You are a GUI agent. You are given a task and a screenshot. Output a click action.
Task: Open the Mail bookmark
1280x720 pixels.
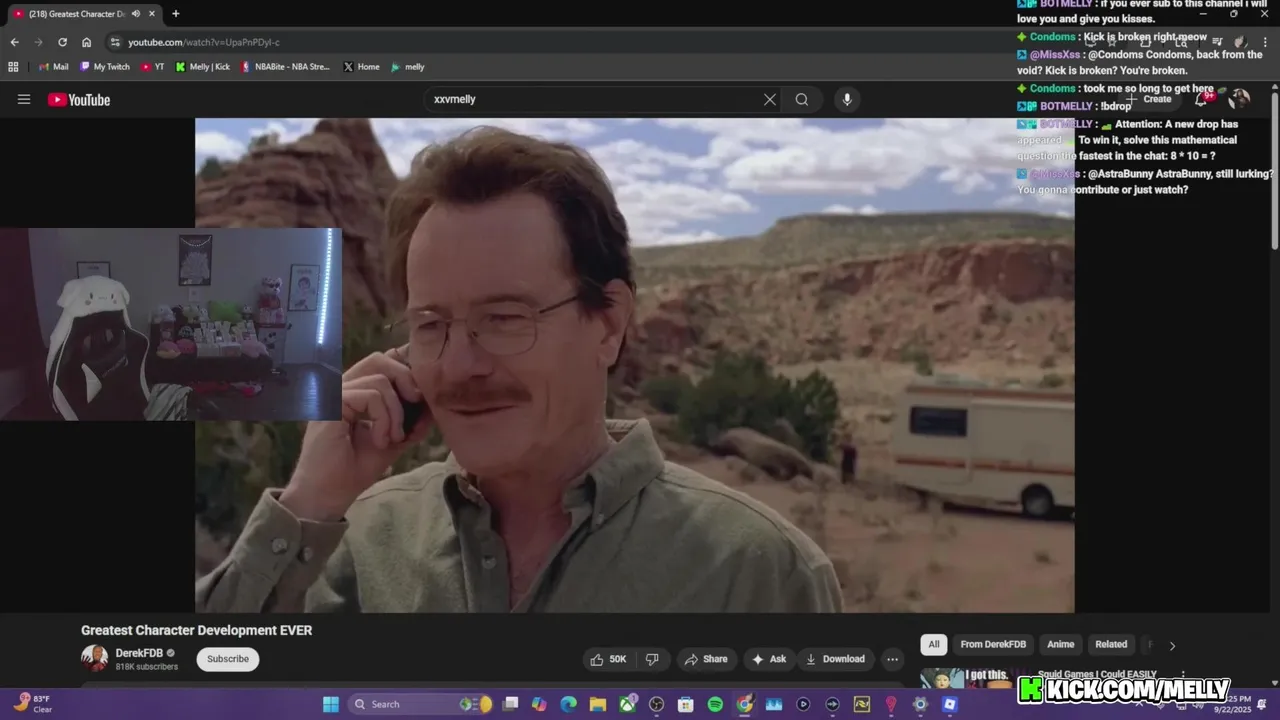(x=53, y=67)
